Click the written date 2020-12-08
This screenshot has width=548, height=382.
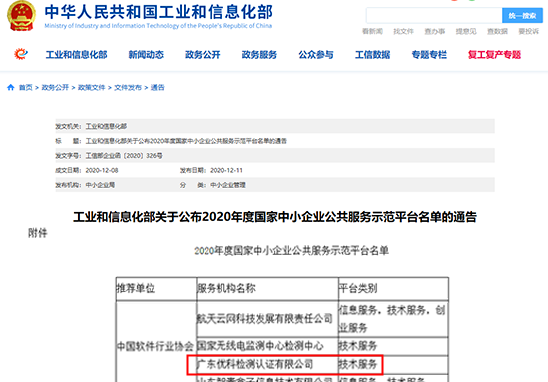102,170
